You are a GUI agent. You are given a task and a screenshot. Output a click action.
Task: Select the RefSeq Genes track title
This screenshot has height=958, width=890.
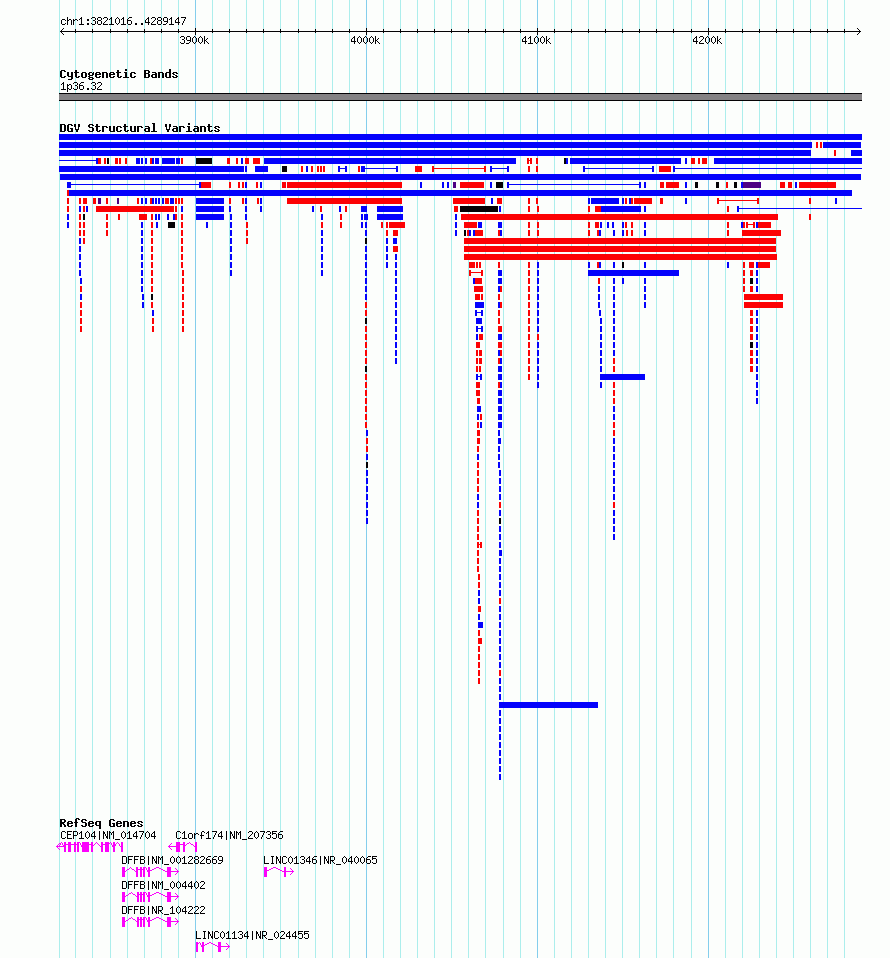(101, 823)
